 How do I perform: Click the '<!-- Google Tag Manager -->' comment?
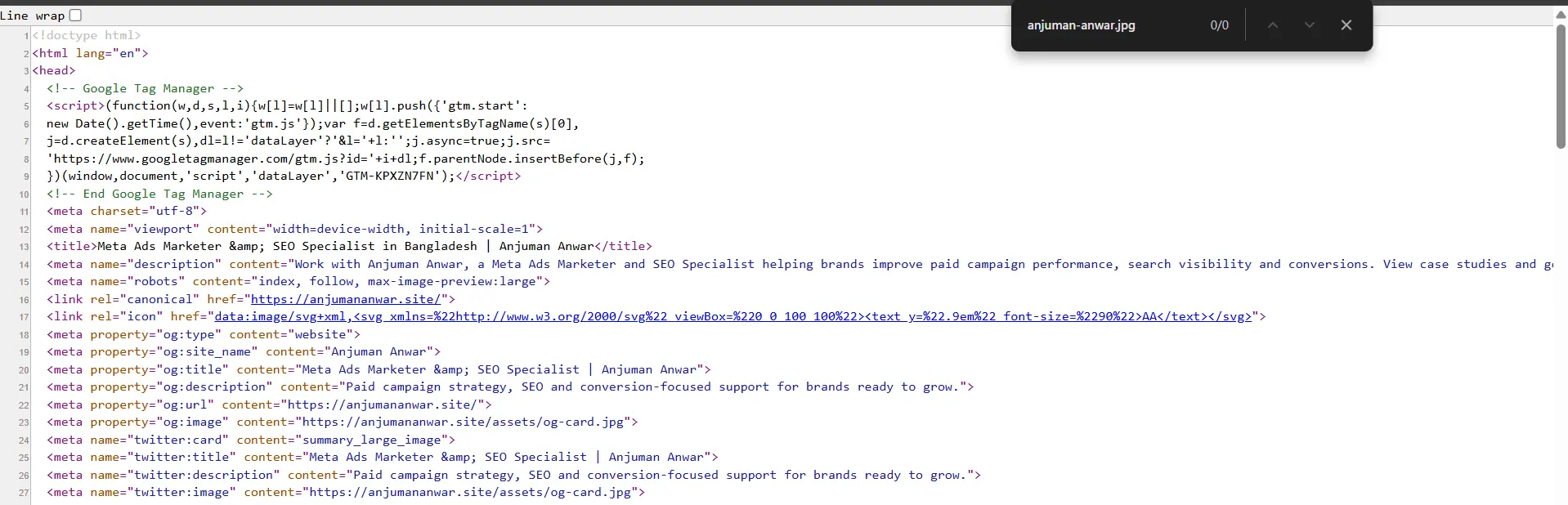(145, 88)
